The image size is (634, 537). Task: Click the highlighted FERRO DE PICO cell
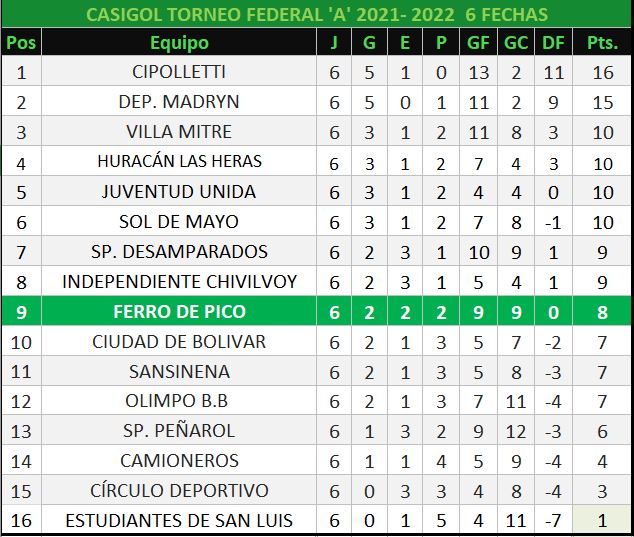click(179, 312)
